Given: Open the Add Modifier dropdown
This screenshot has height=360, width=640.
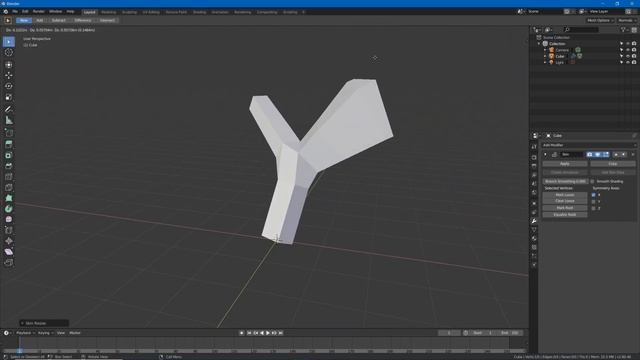Looking at the screenshot, I should tap(589, 145).
